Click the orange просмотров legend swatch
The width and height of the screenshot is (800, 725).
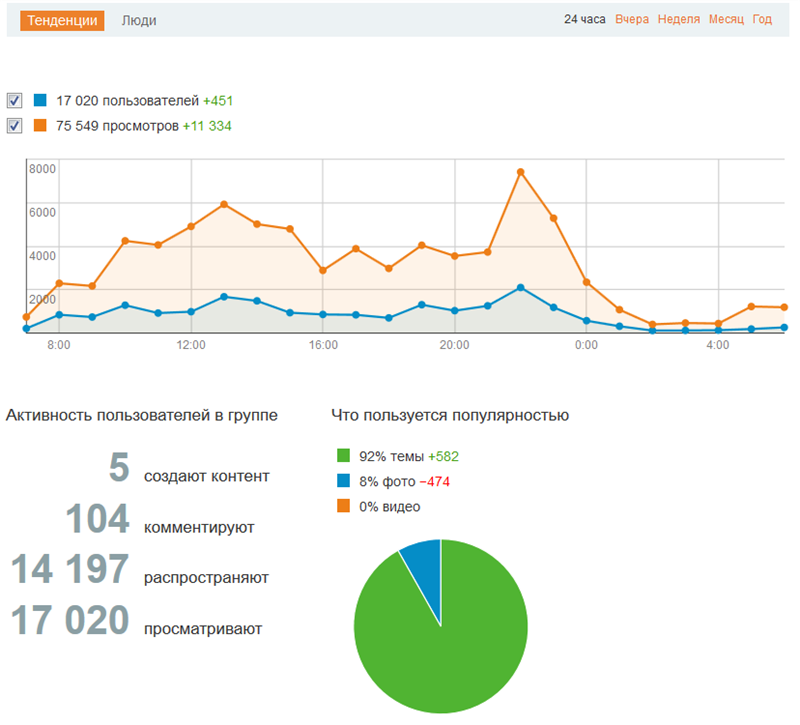tap(40, 125)
